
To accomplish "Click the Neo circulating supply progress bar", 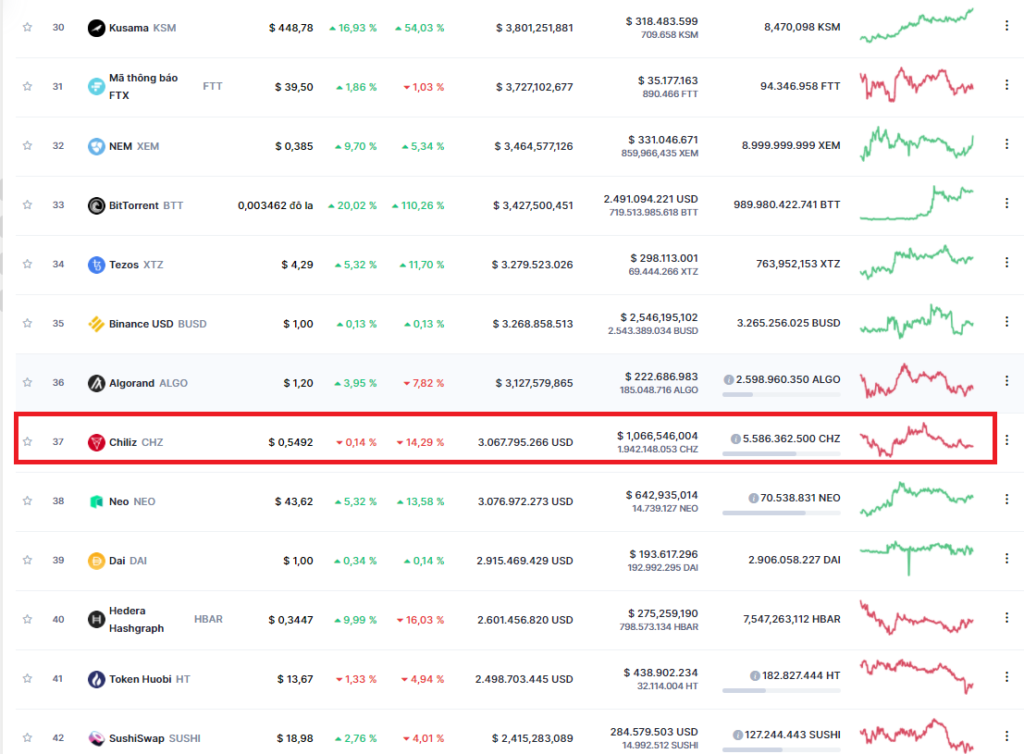I will coord(781,513).
